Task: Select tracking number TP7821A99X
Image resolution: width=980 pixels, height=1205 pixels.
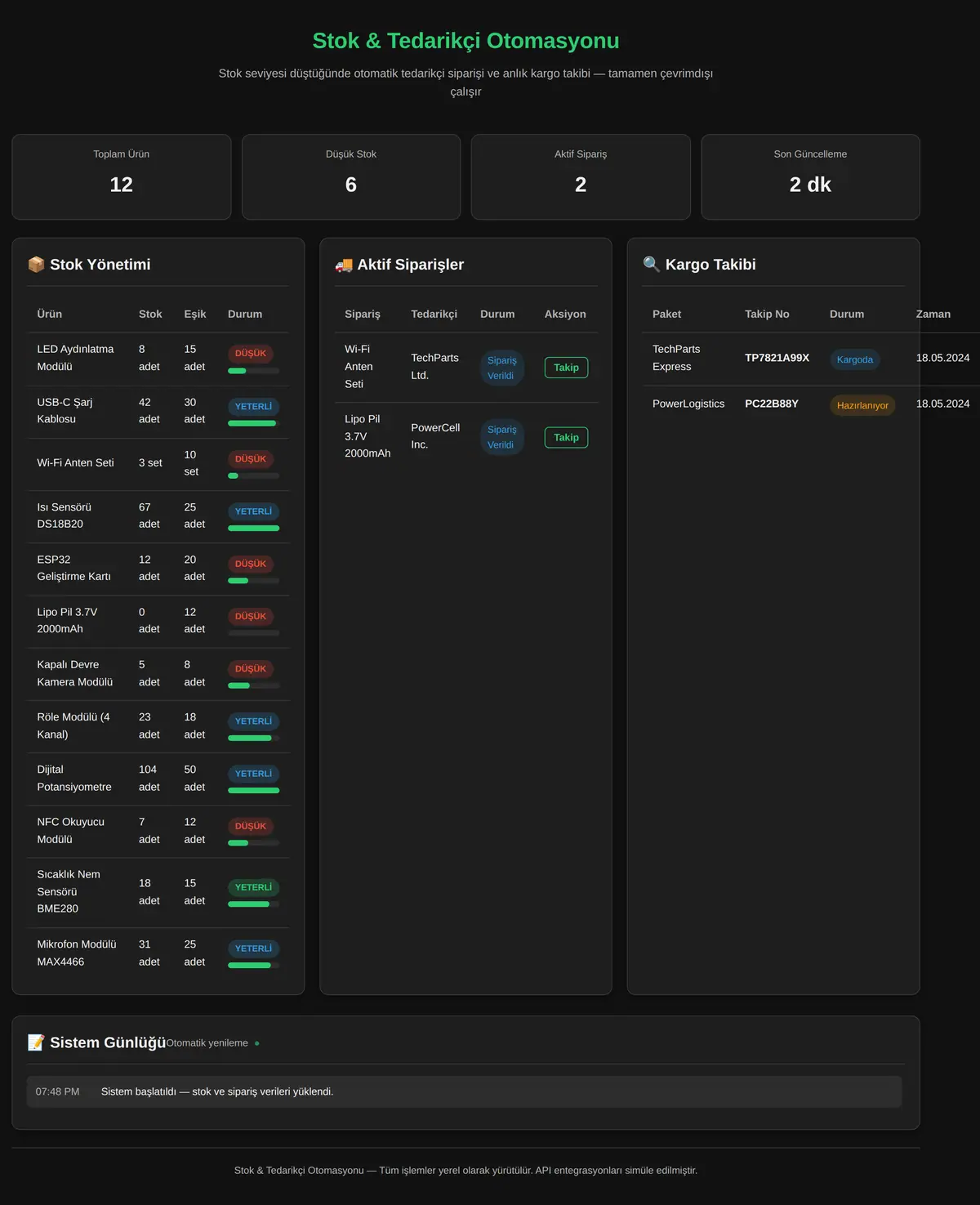Action: pos(777,358)
